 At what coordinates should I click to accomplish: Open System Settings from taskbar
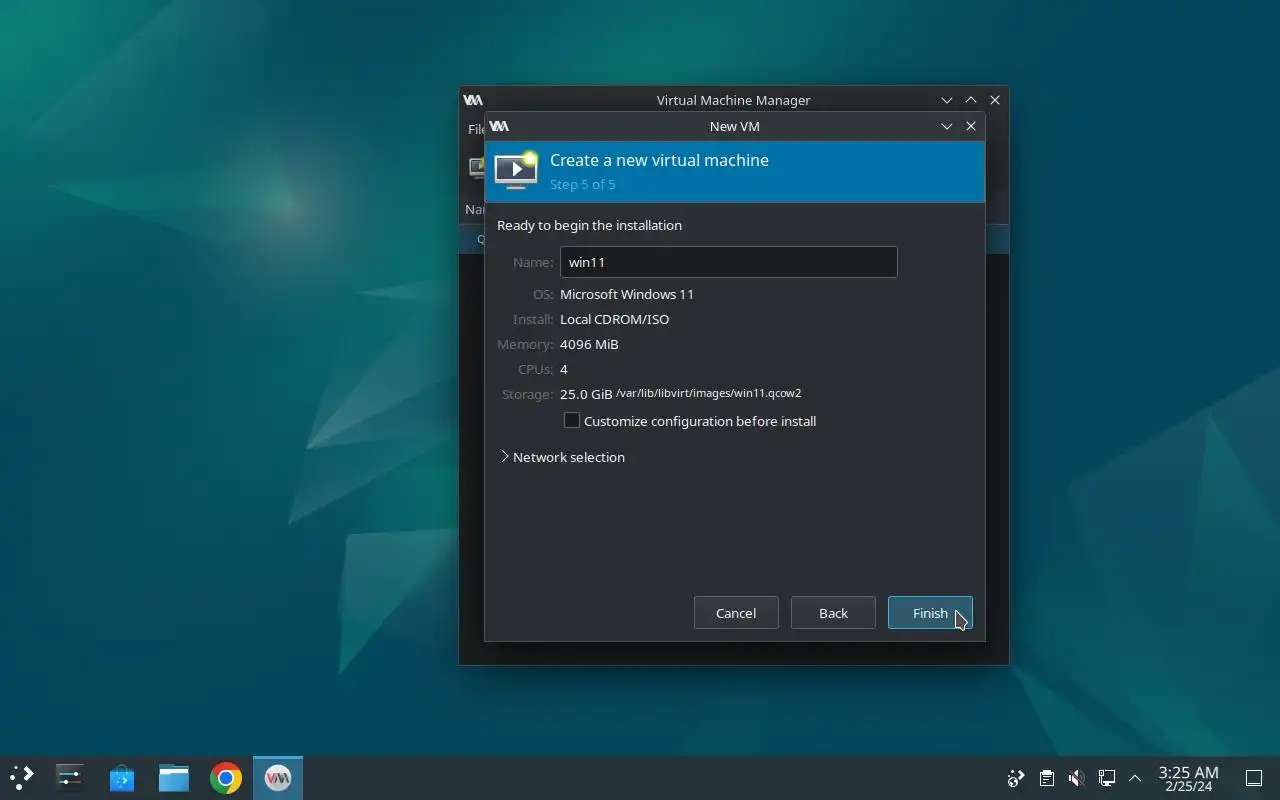pos(70,778)
